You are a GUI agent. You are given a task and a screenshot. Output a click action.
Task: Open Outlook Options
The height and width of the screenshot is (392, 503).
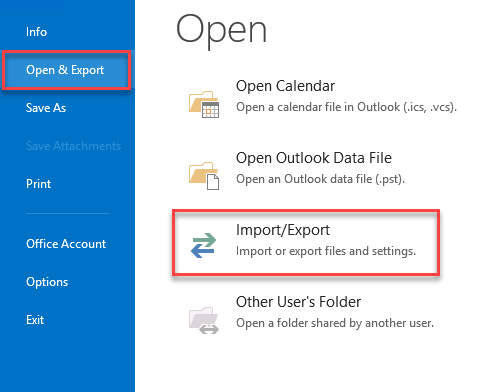coord(47,282)
